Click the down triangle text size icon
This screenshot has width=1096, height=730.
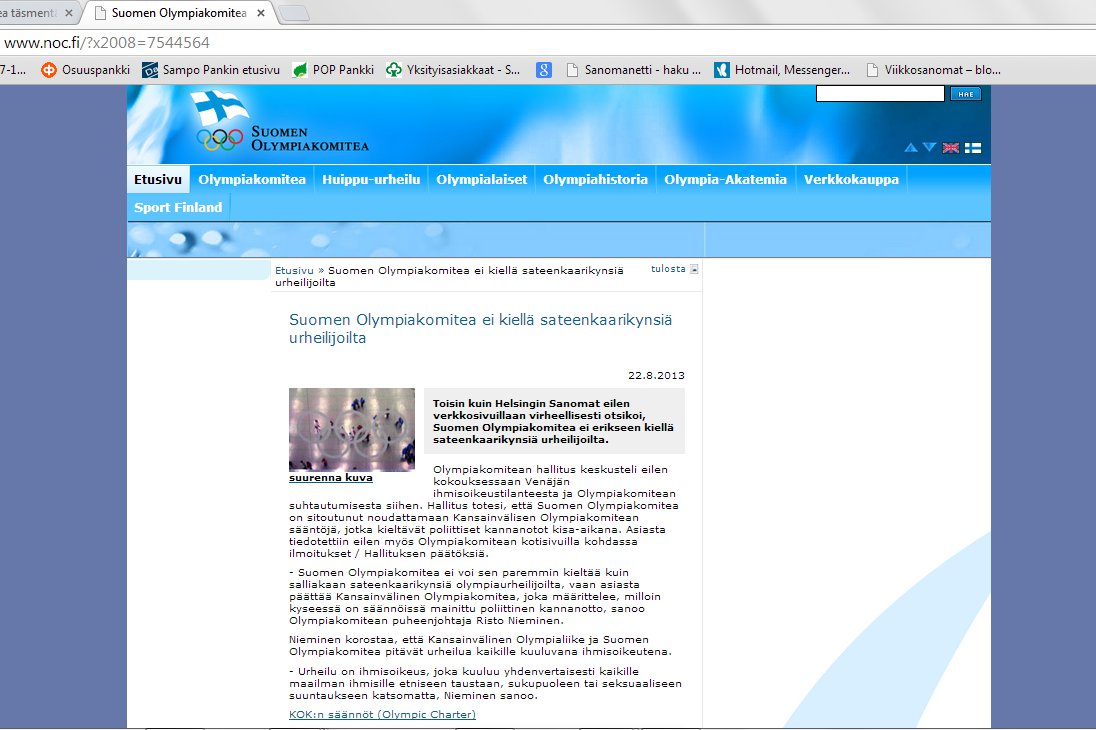click(930, 148)
